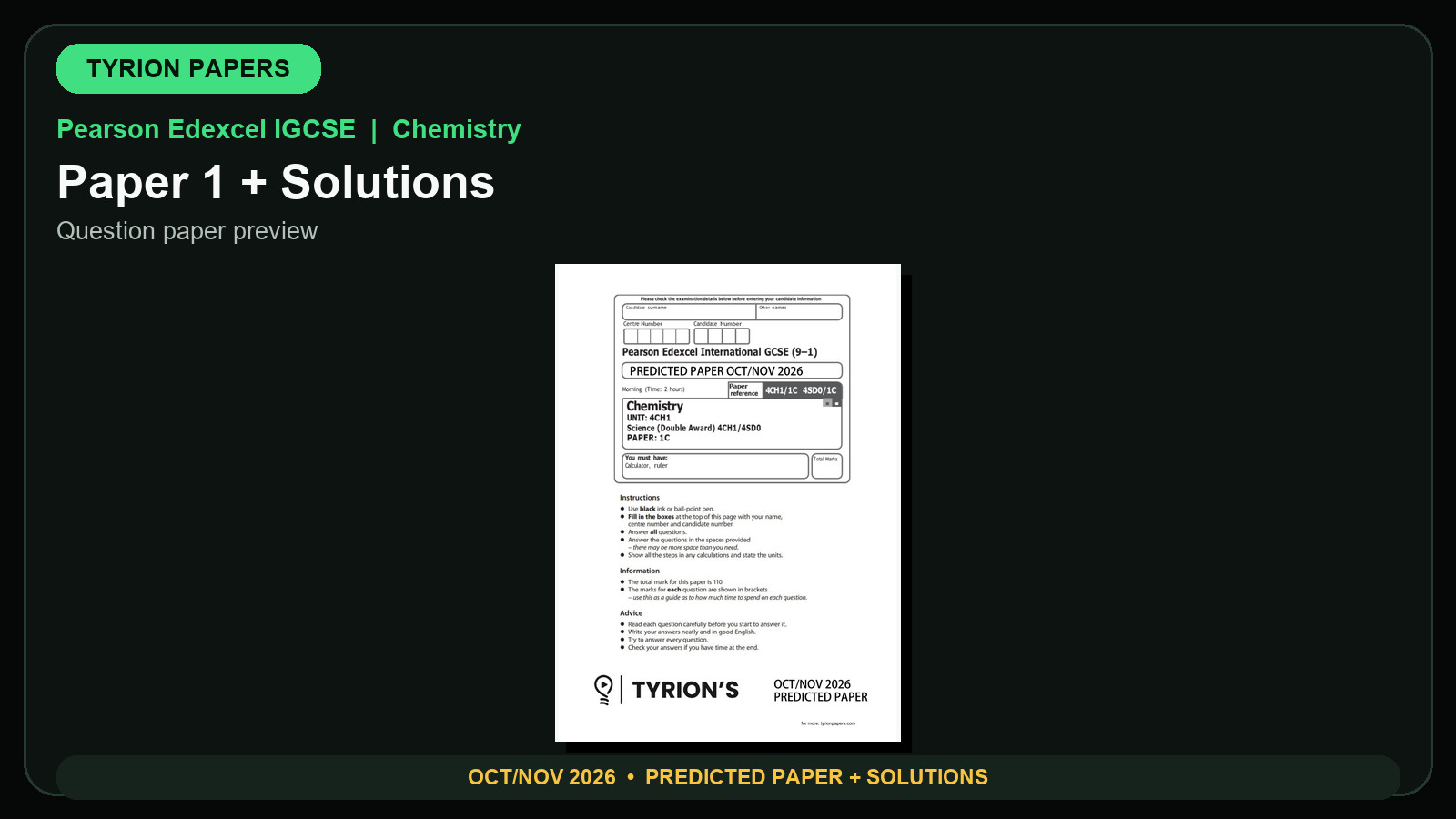This screenshot has width=1456, height=819.
Task: Select the first Candidate Number box
Action: (x=701, y=337)
